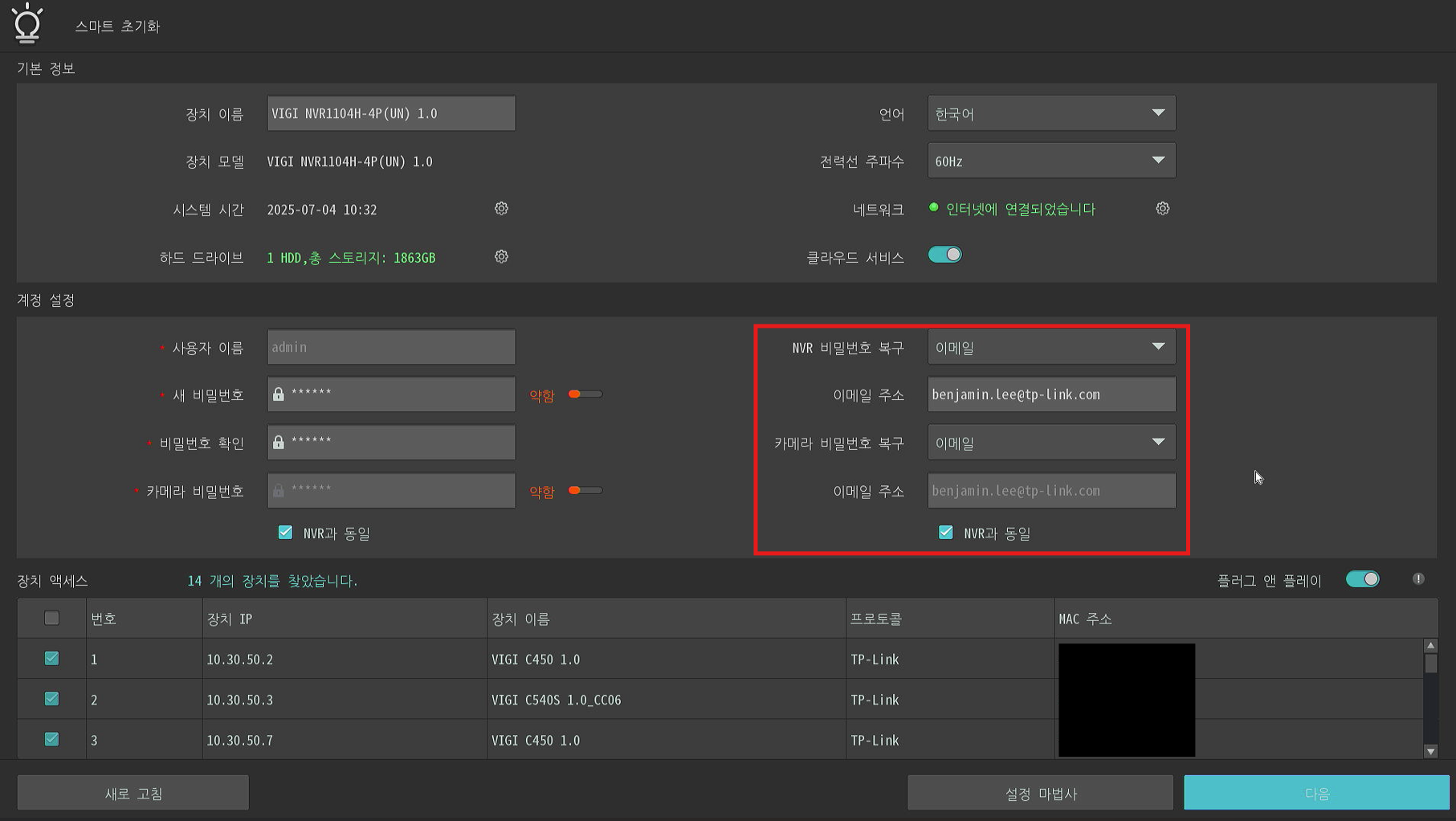
Task: Click device list scrollbar down arrow
Action: (1430, 751)
